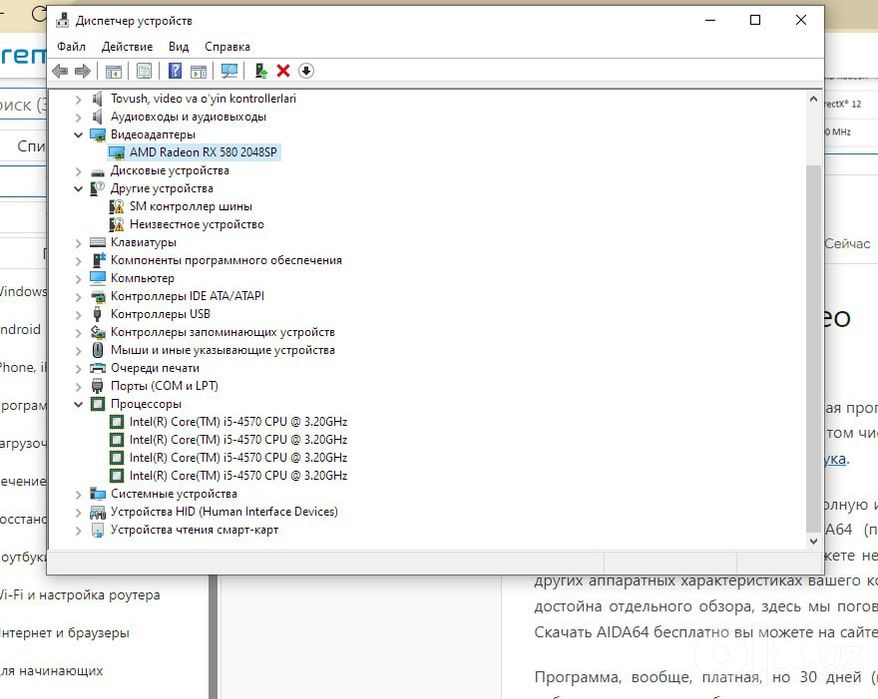Image resolution: width=878 pixels, height=699 pixels.
Task: Expand the Системные устройства category
Action: click(x=78, y=495)
